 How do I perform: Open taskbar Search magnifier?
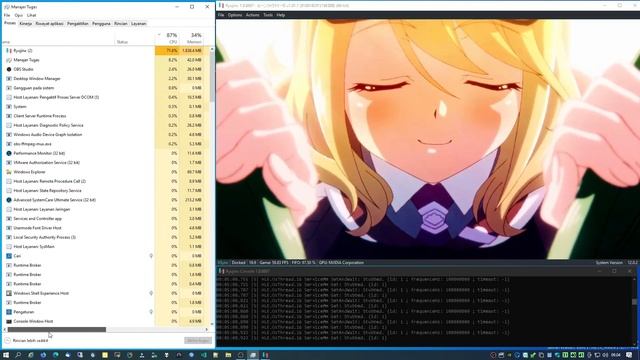click(18, 355)
